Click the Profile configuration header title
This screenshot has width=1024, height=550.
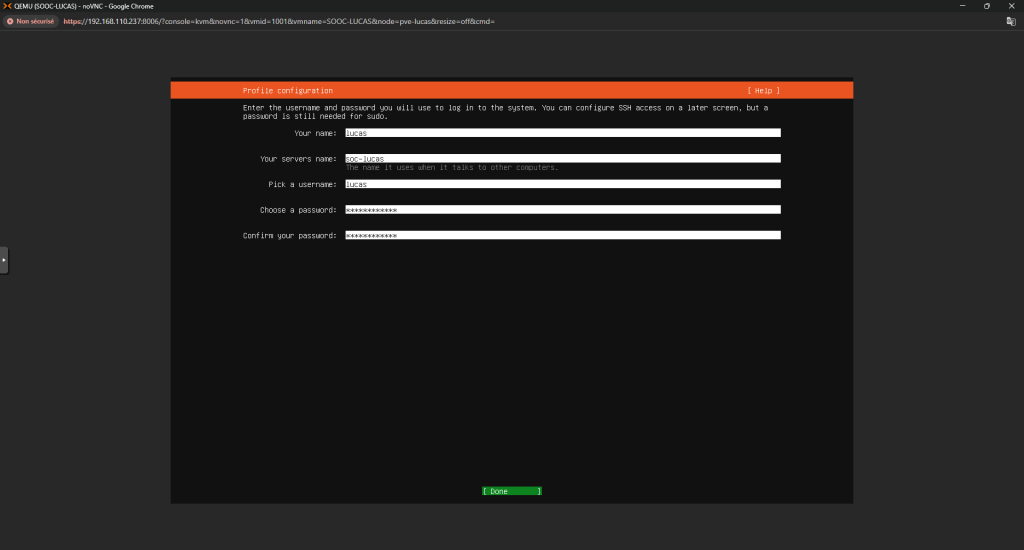click(288, 90)
